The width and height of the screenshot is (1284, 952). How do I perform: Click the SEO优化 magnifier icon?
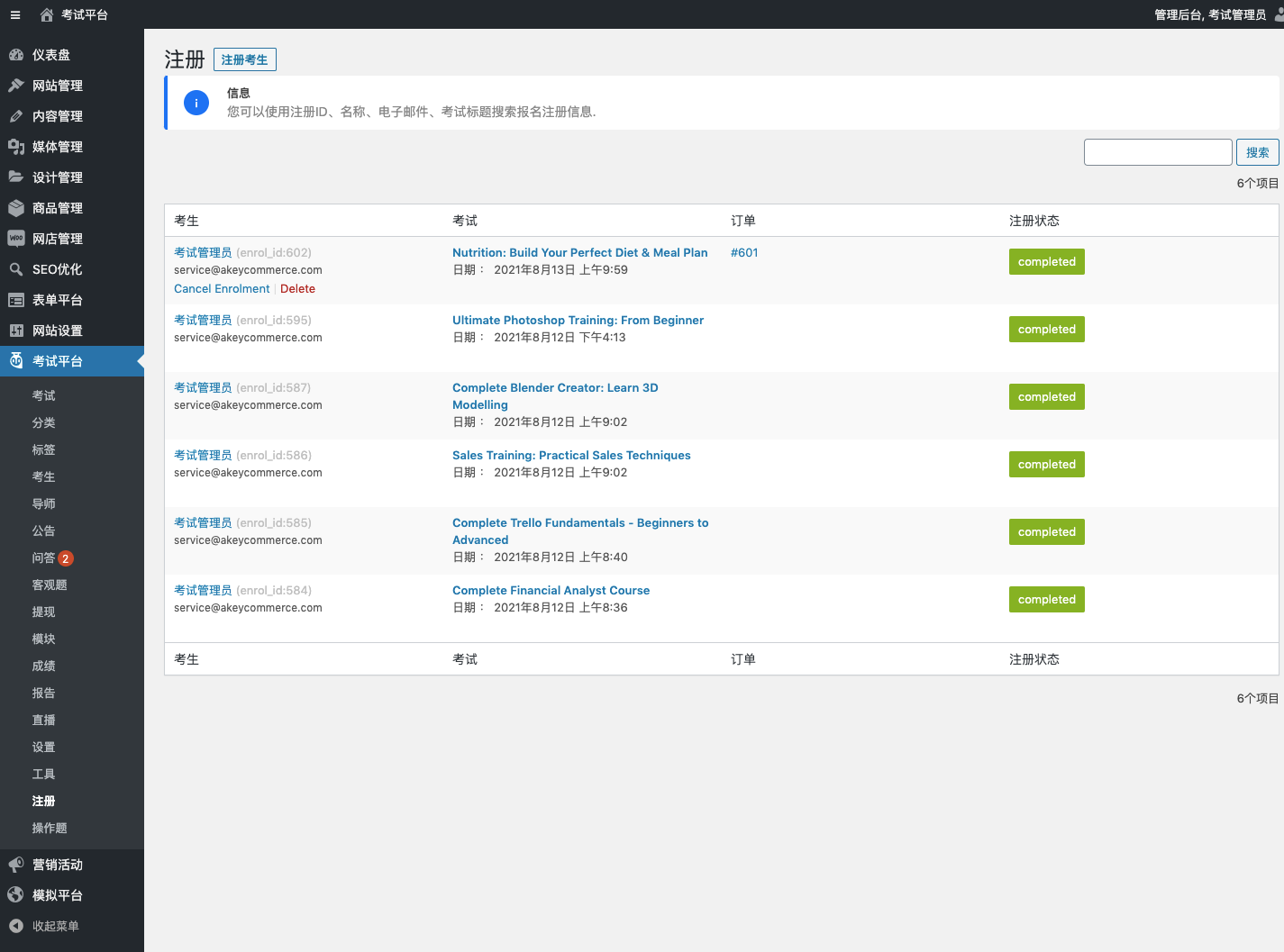point(16,269)
